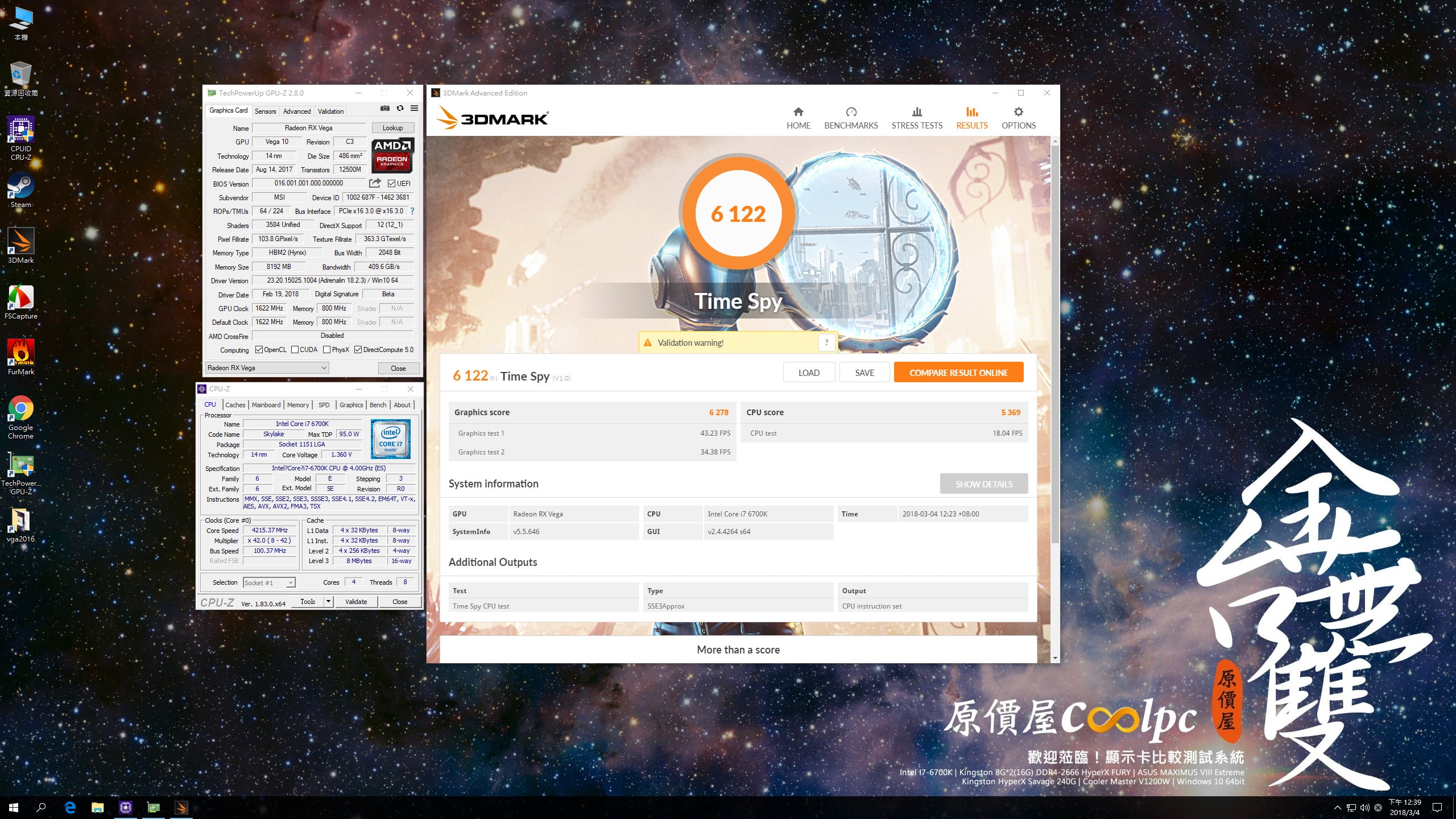Image resolution: width=1456 pixels, height=819 pixels.
Task: Toggle PhysX checkbox
Action: [x=326, y=350]
